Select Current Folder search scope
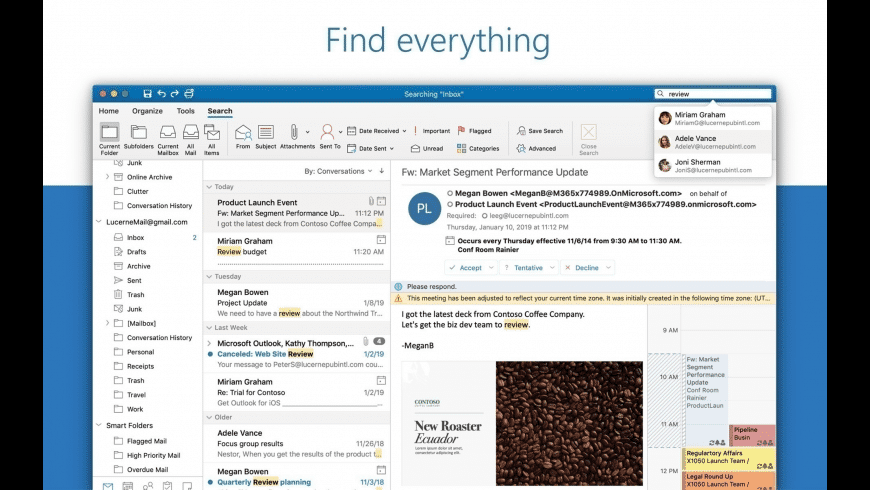870x490 pixels. (x=109, y=139)
